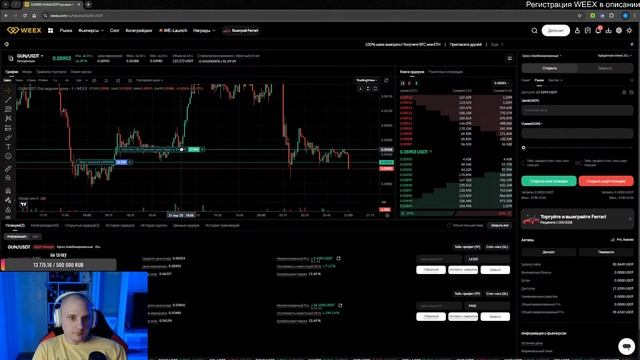Share the first position's unrealized PnL
The width and height of the screenshot is (640, 360).
[x=338, y=258]
